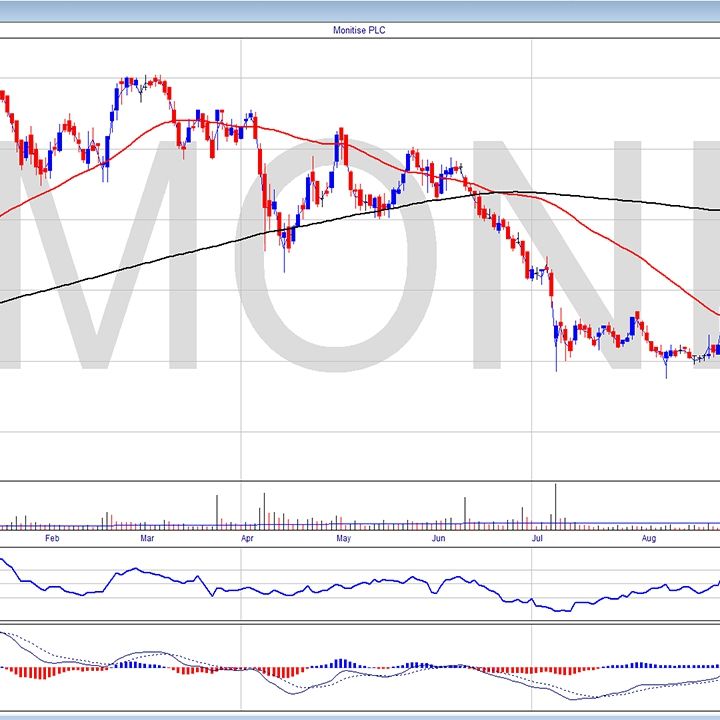
Task: Click the Monitise PLC chart title
Action: pyautogui.click(x=360, y=31)
